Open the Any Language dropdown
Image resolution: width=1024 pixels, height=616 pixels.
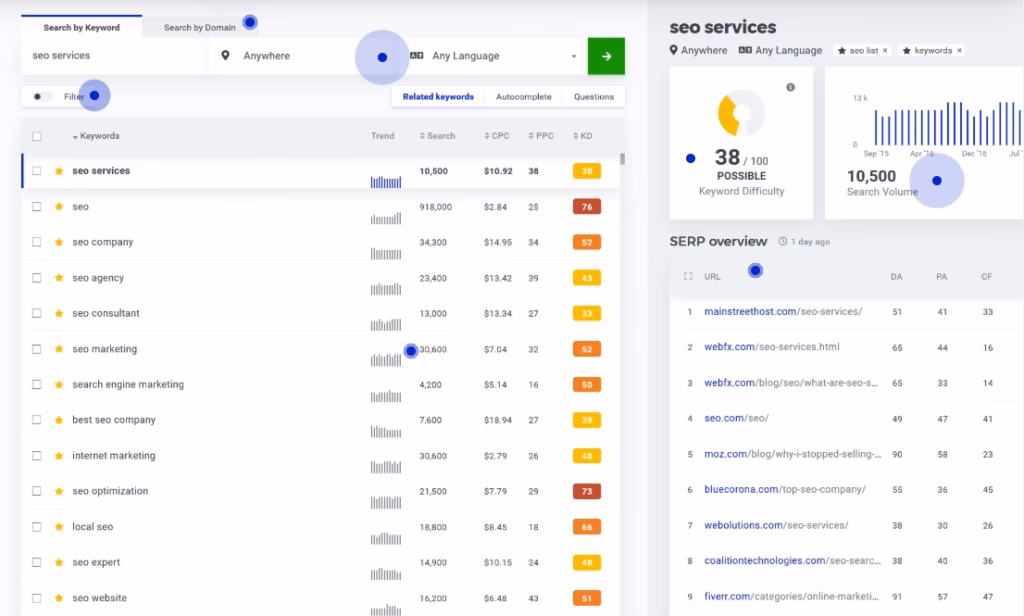[500, 56]
